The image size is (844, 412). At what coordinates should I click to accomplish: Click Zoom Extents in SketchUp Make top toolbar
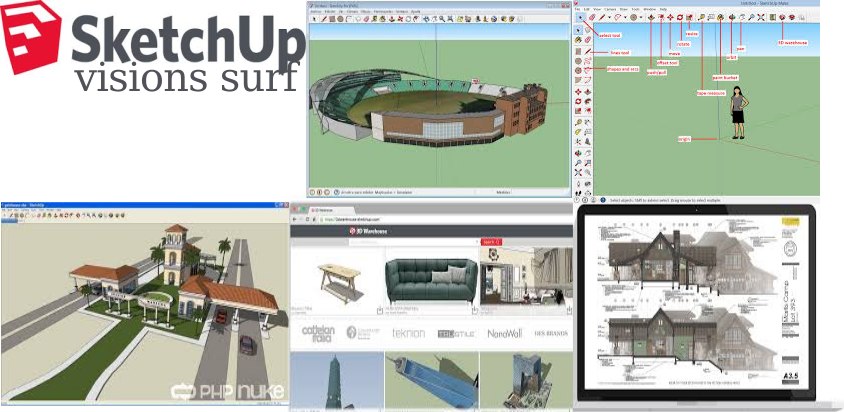[761, 17]
